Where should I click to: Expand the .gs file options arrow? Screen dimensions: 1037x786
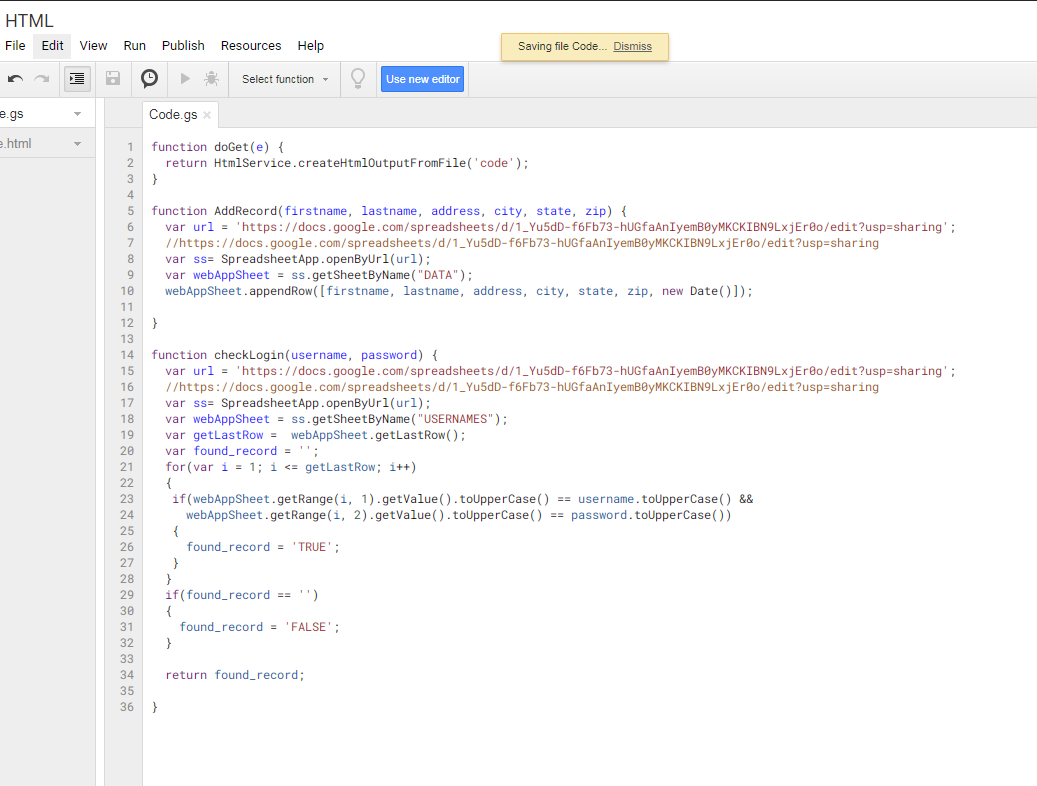[77, 114]
